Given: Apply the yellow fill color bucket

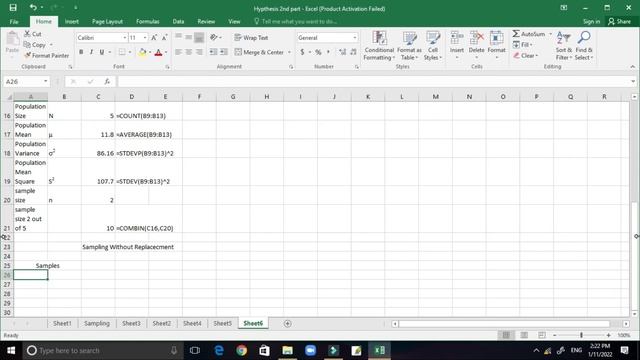Looking at the screenshot, I should coord(142,52).
